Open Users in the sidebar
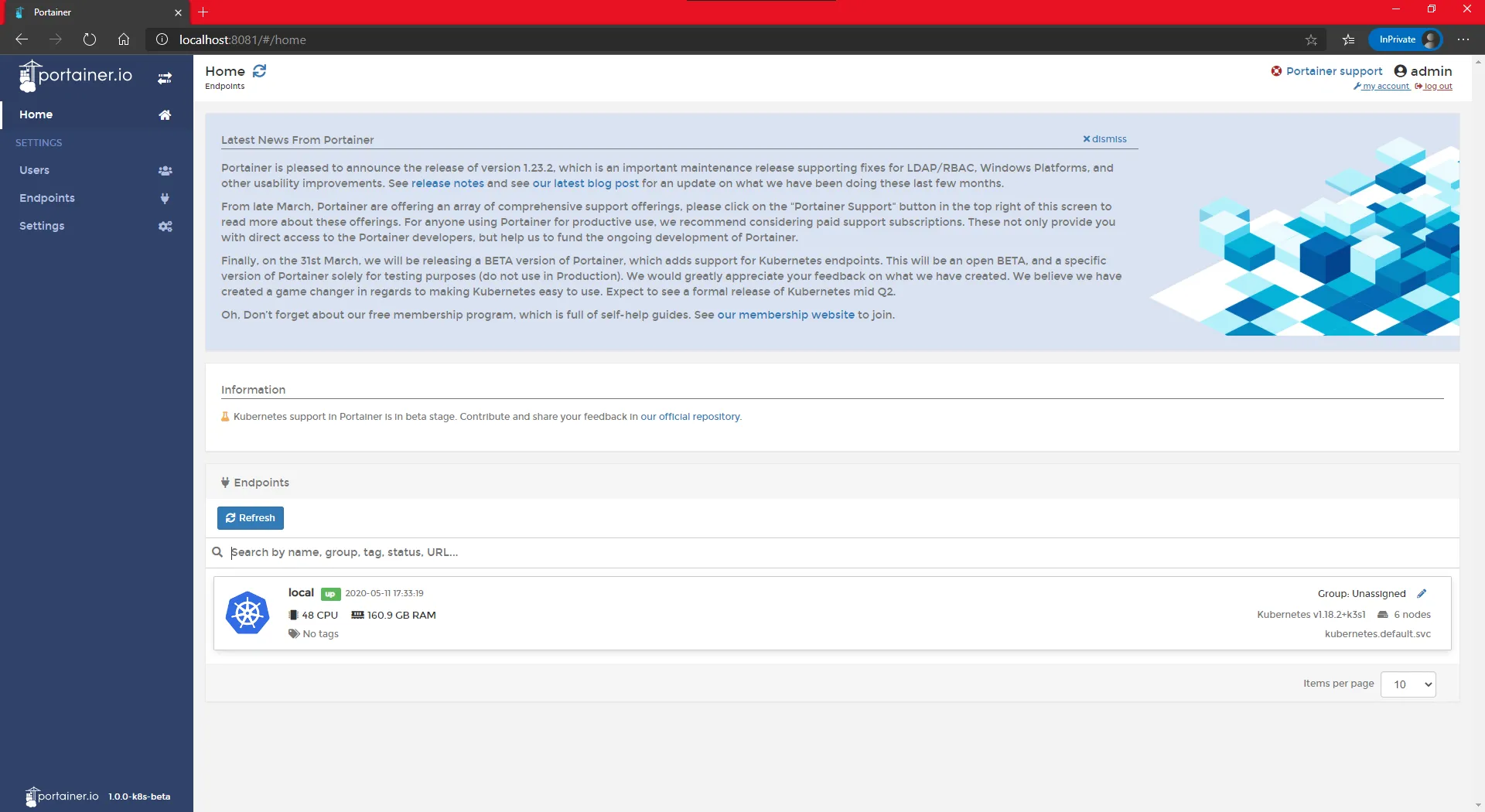This screenshot has width=1485, height=812. [35, 170]
